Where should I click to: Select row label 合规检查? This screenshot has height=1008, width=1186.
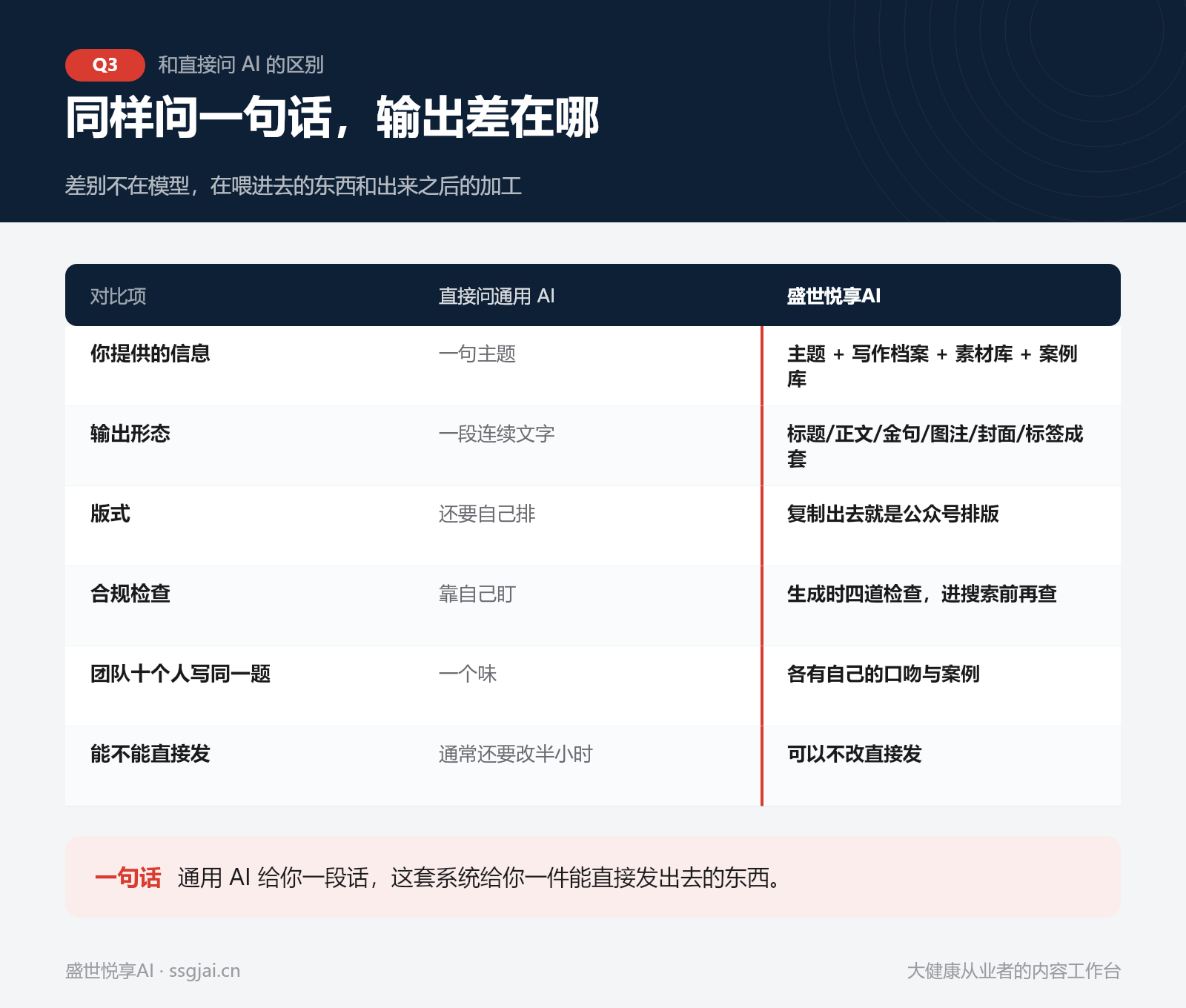pos(130,594)
